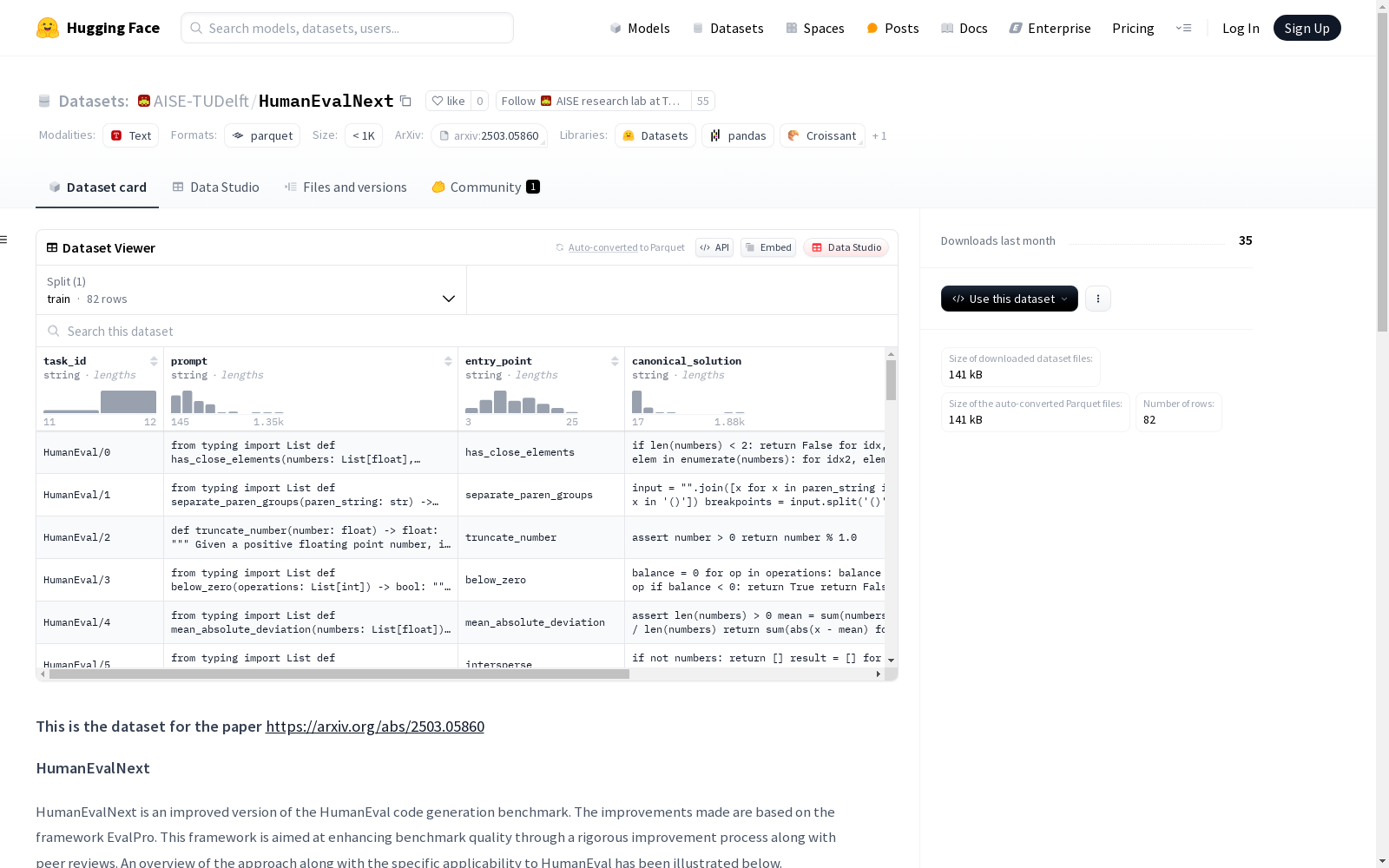Open the API button in Dataset Viewer
Screen dimensions: 1389x868
tap(714, 247)
